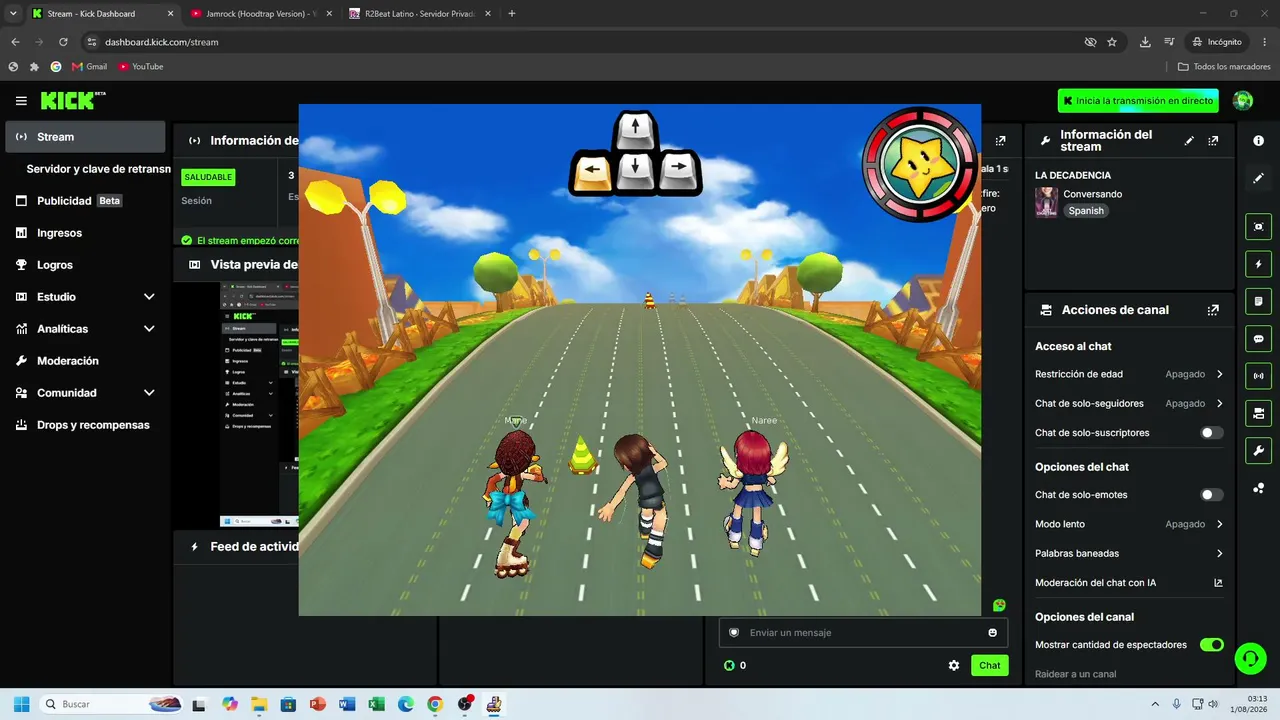Select the pencil icon in the right rail
The image size is (1280, 720).
(1258, 178)
